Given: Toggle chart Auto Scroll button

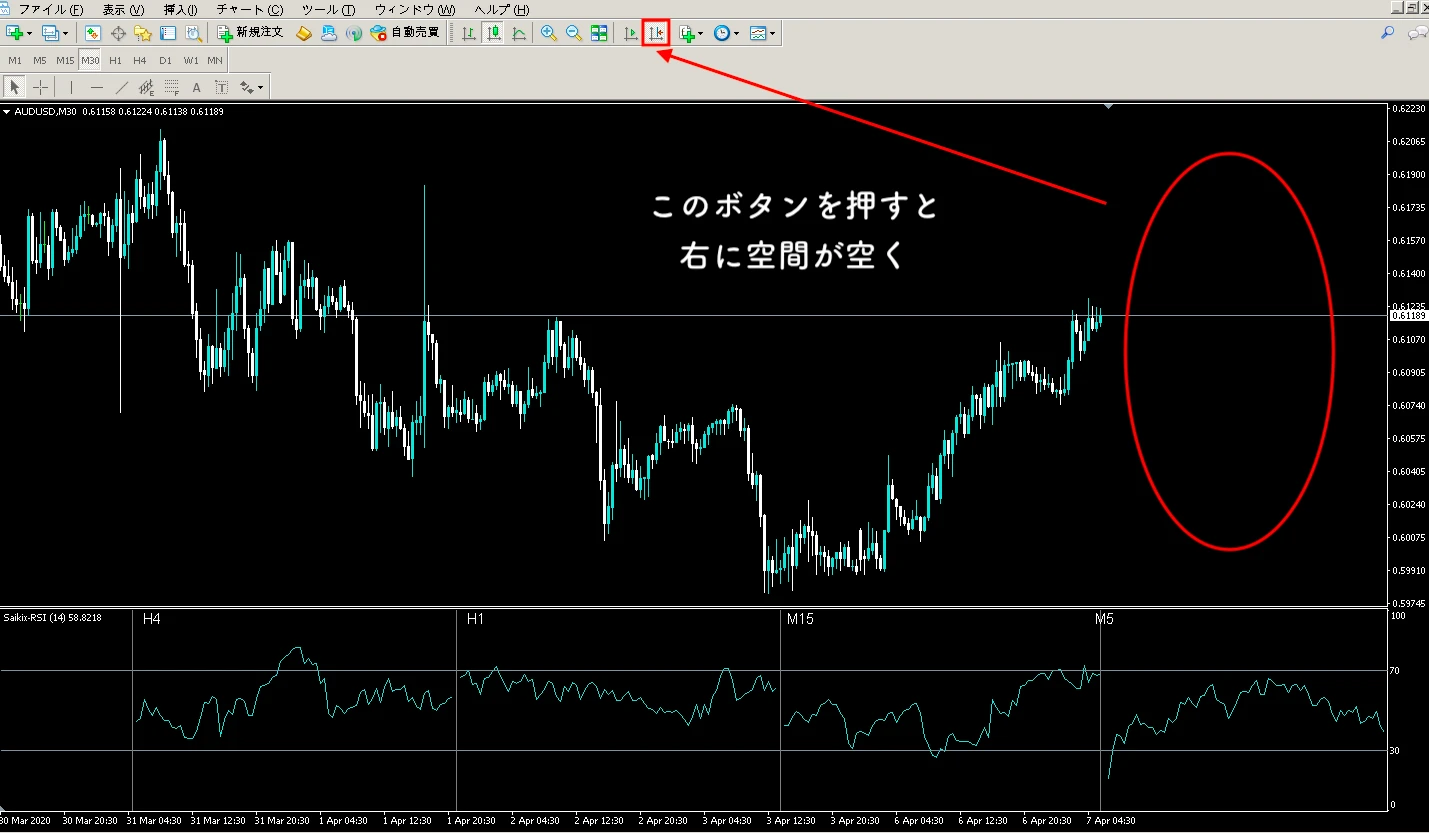Looking at the screenshot, I should pyautogui.click(x=630, y=33).
